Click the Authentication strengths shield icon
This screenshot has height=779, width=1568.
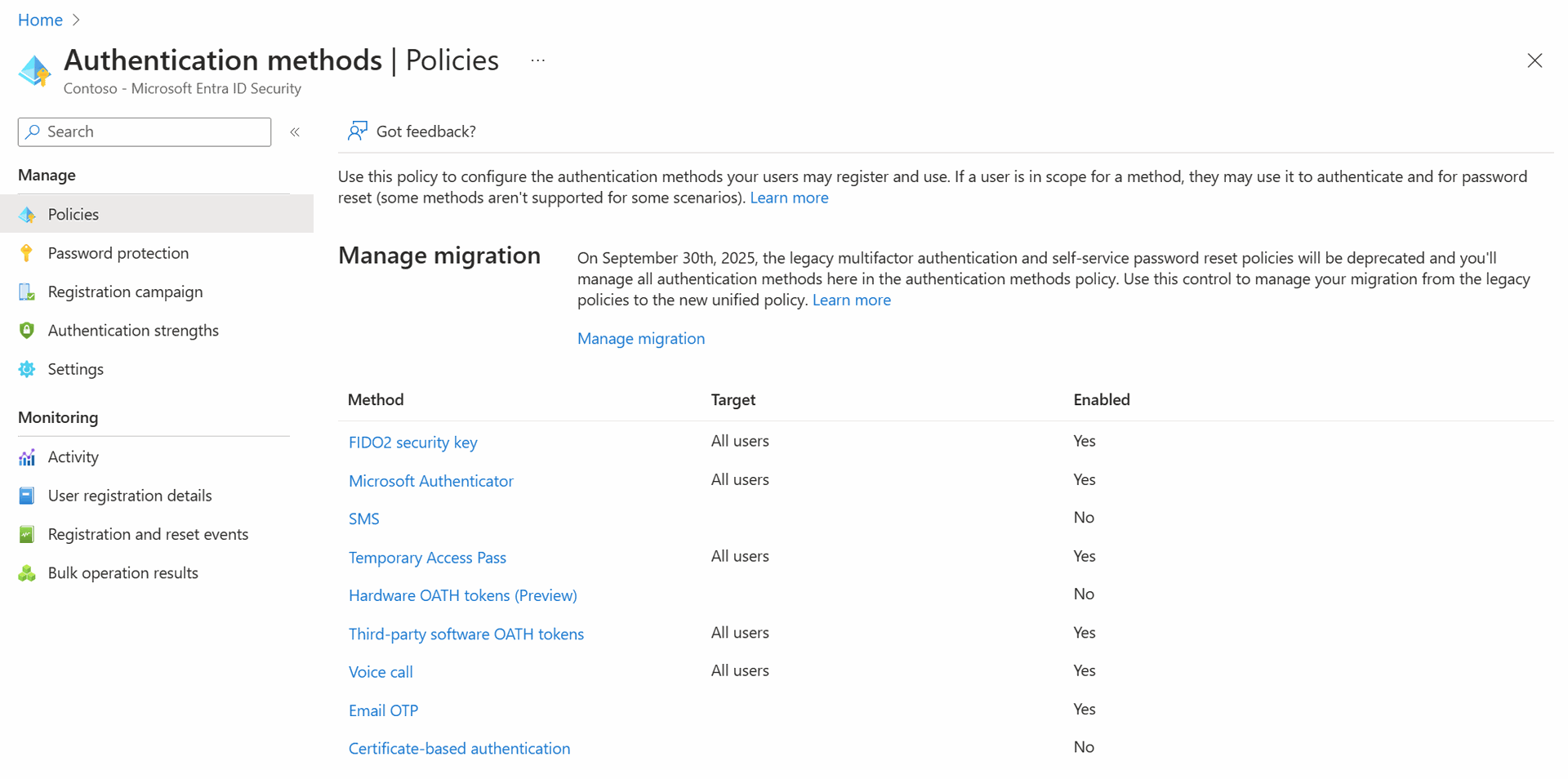click(27, 330)
